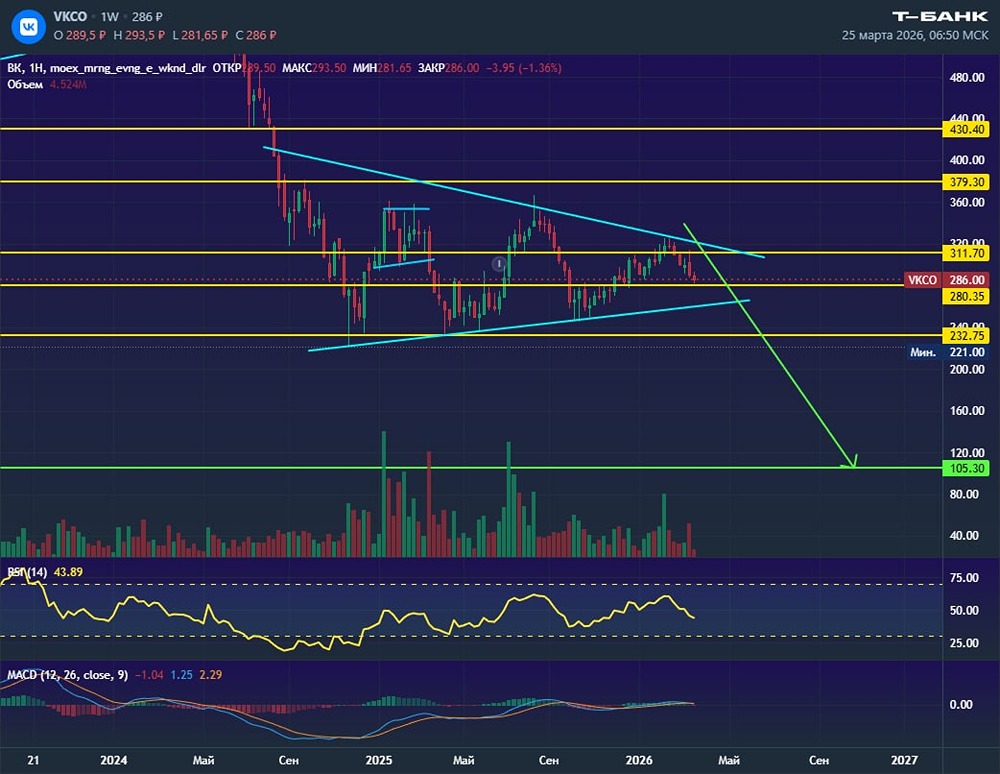The height and width of the screenshot is (774, 1000).
Task: Click the 80.00 price axis label
Action: 964,494
